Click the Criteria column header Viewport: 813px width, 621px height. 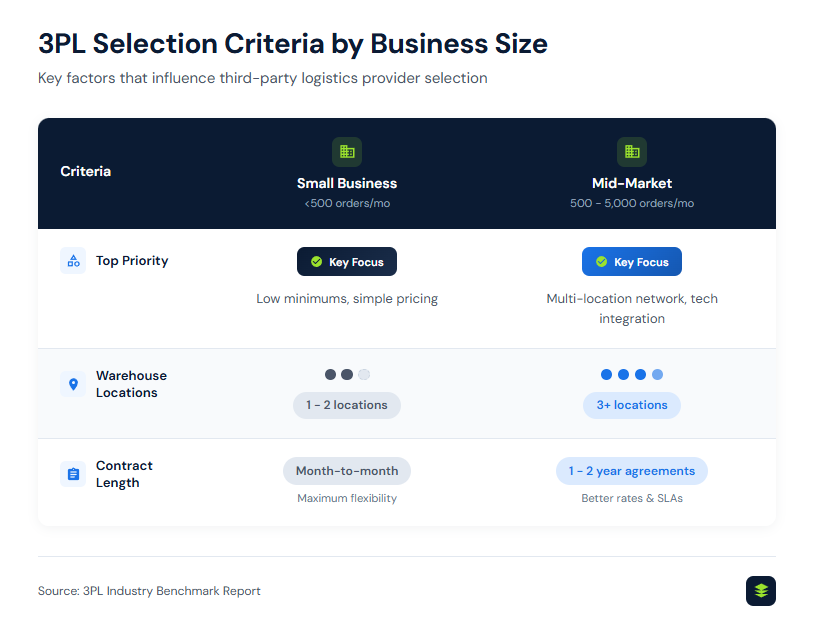coord(86,171)
